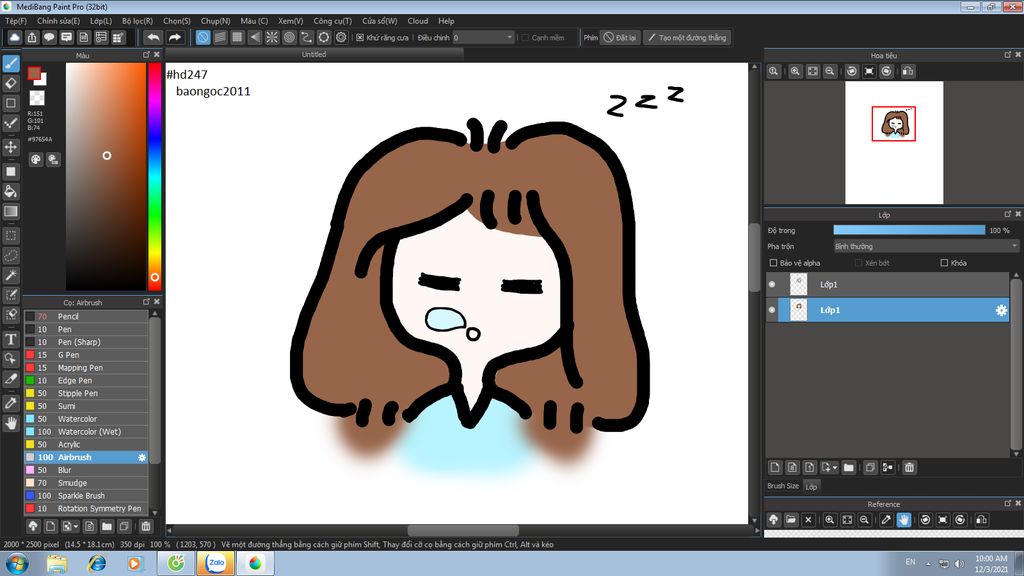Select the Text tool
The image size is (1024, 576).
pyautogui.click(x=11, y=339)
